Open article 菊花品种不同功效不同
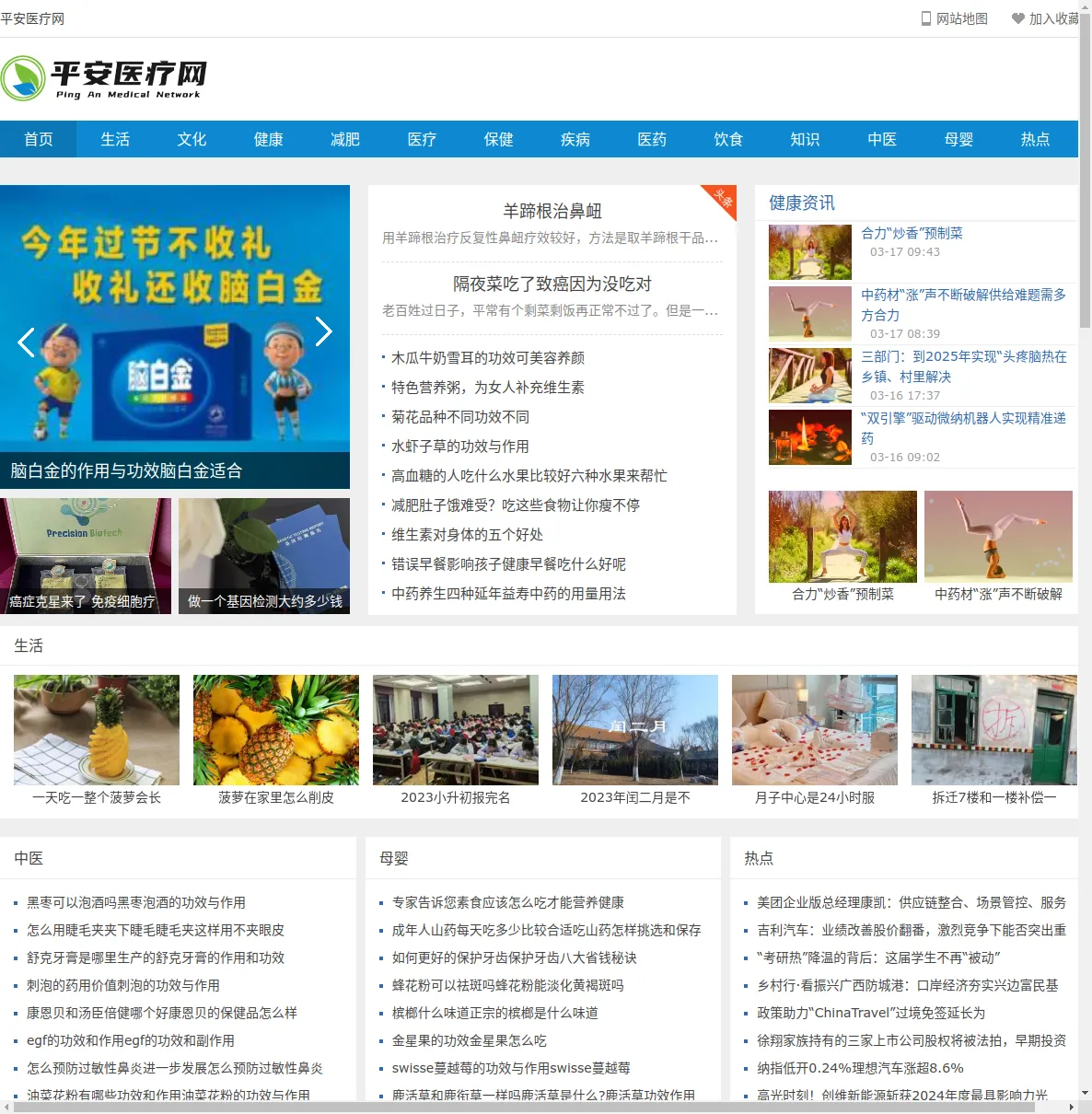Screen dimensions: 1092x1114 point(460,417)
